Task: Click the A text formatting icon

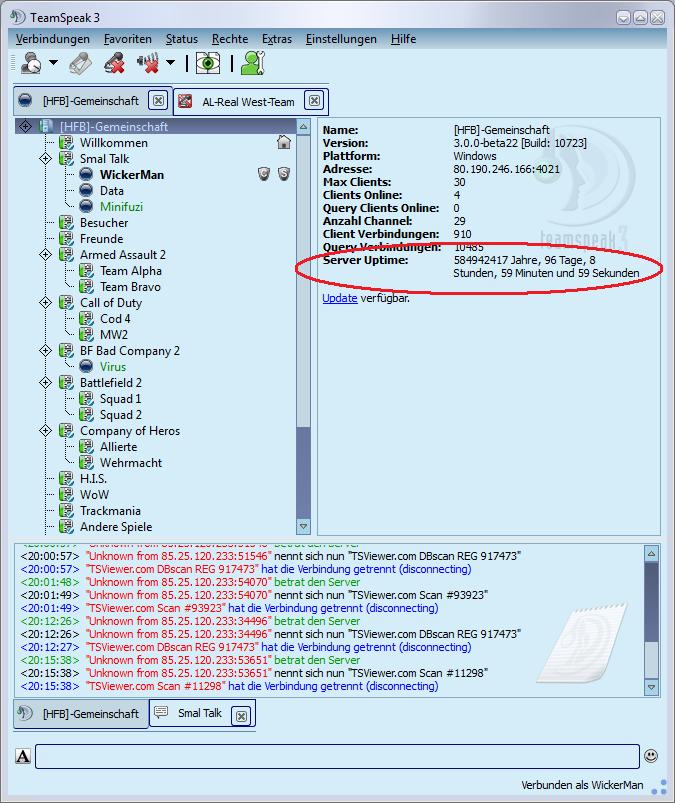Action: click(x=23, y=756)
